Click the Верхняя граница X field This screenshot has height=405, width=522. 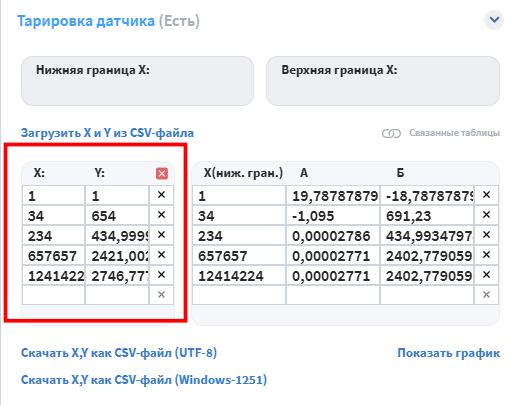383,81
